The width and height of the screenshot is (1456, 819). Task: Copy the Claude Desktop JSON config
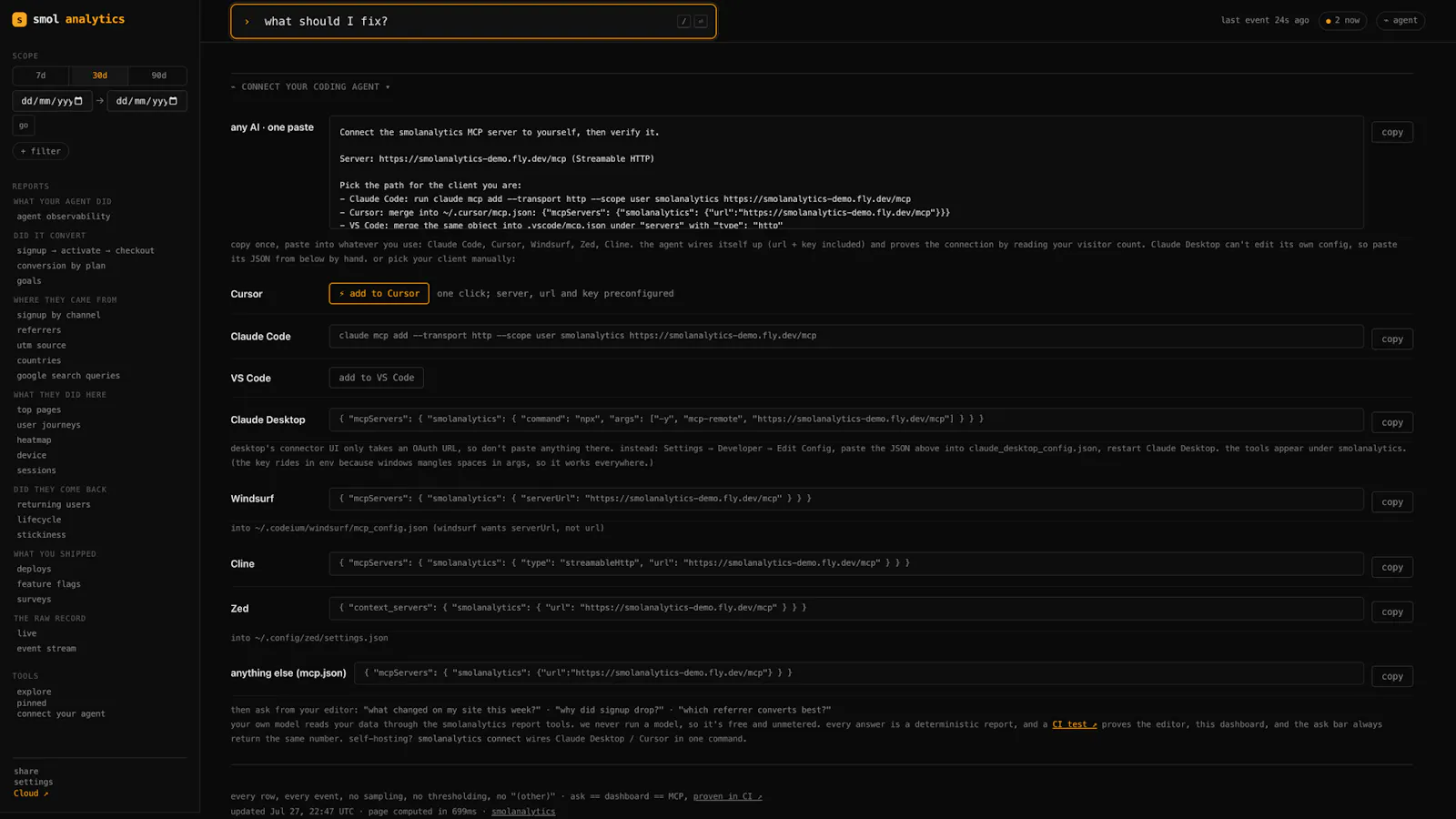(1392, 422)
